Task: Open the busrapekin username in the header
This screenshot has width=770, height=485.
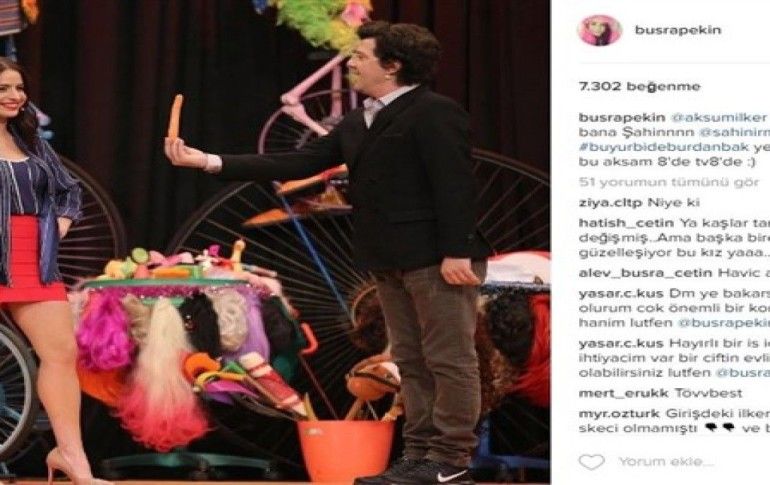Action: (x=678, y=30)
